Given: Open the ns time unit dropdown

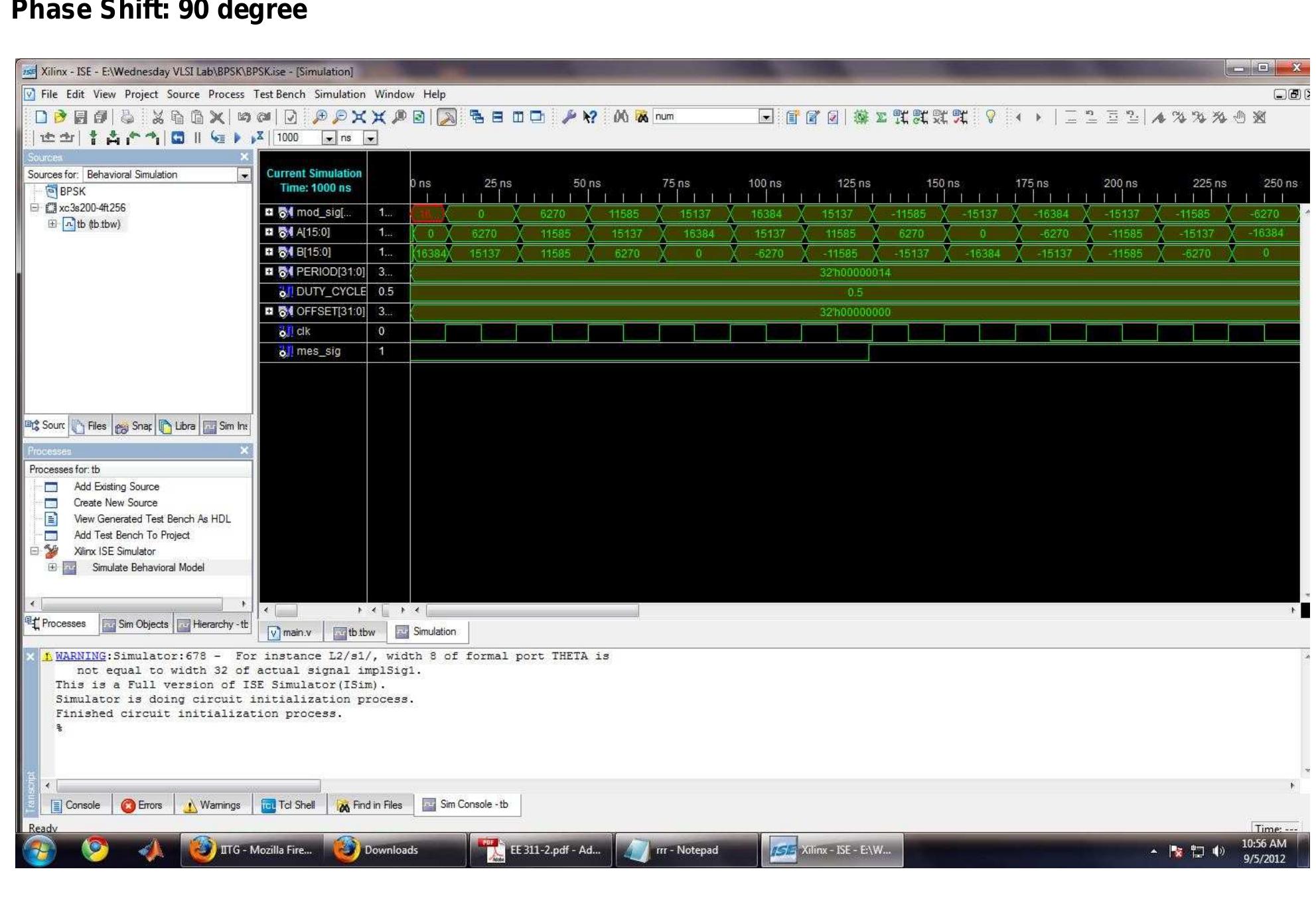Looking at the screenshot, I should point(369,138).
